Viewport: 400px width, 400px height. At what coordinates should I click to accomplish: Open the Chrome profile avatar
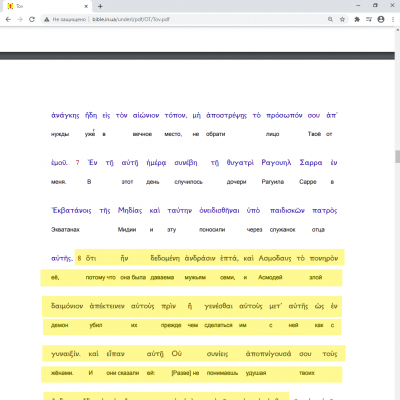(381, 19)
